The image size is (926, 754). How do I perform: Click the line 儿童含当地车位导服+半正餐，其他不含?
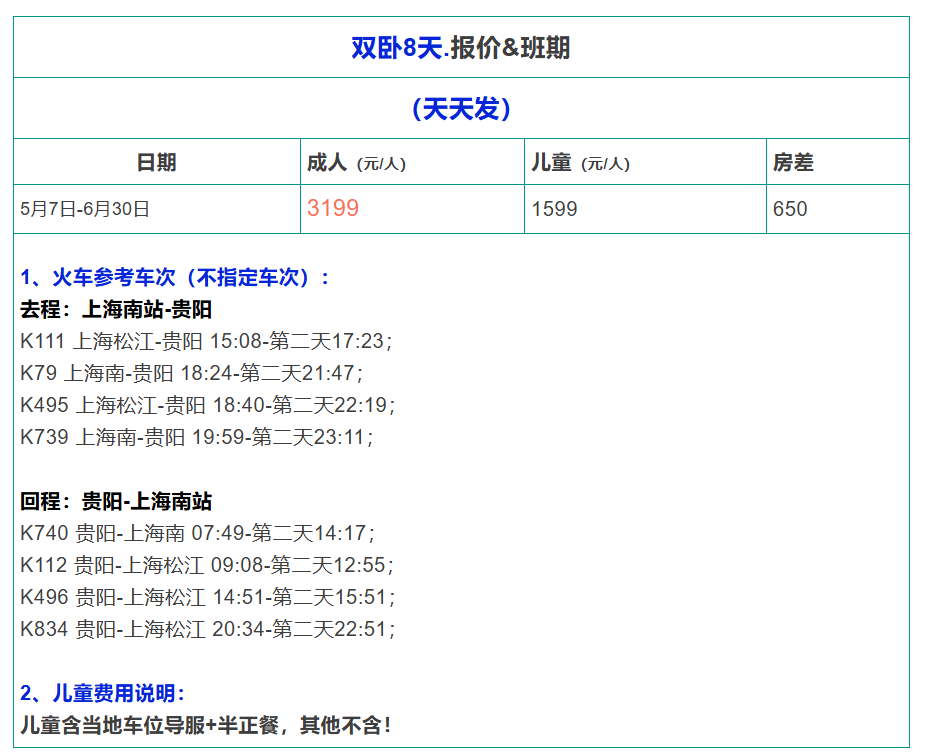point(206,725)
